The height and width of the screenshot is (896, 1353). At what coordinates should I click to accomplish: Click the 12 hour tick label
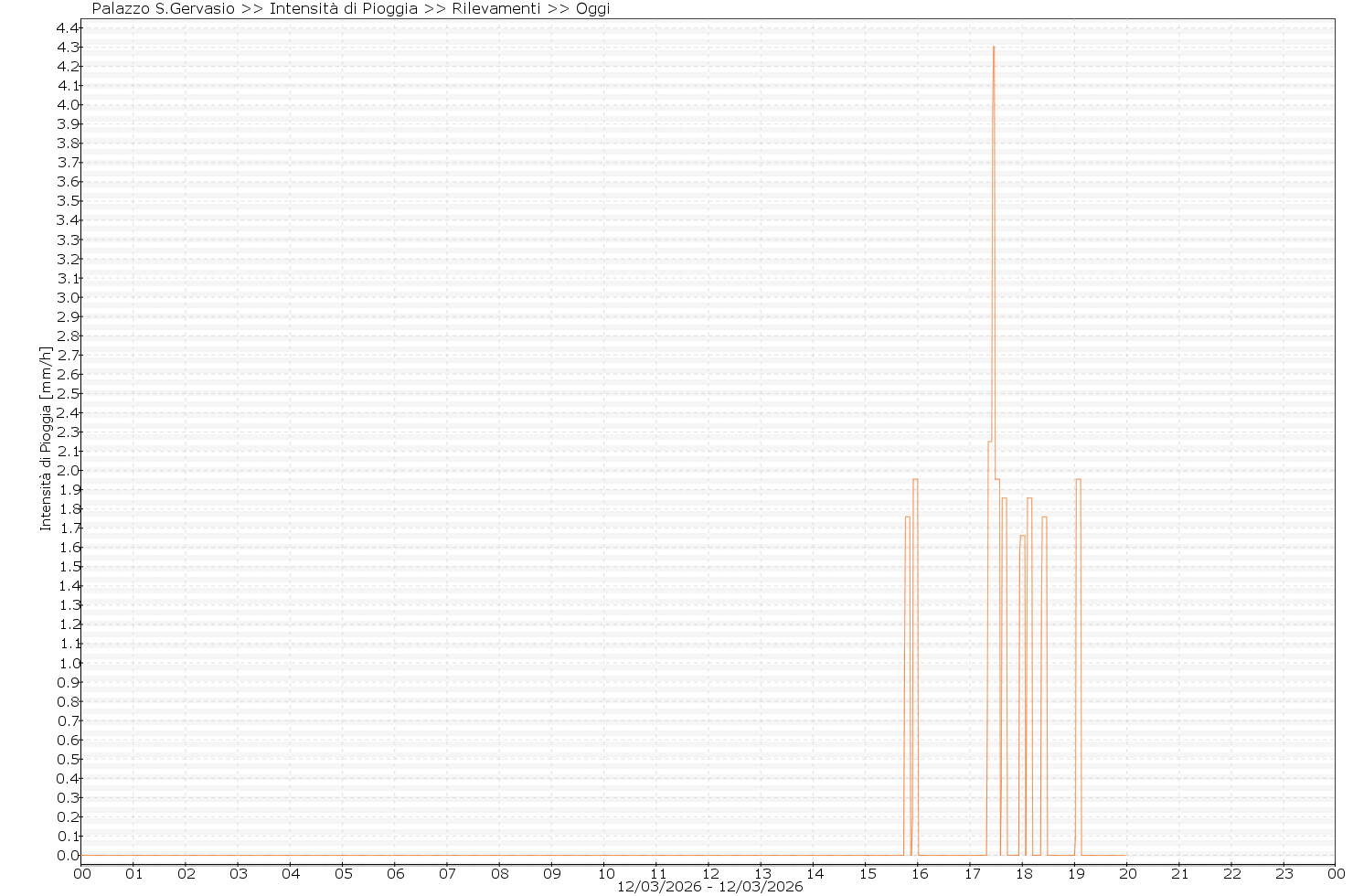pyautogui.click(x=708, y=873)
